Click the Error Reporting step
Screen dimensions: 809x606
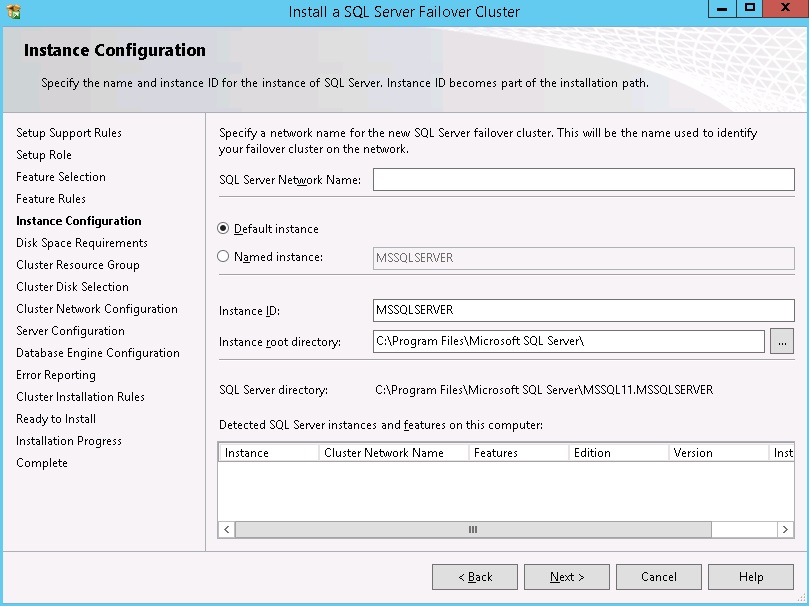tap(56, 375)
